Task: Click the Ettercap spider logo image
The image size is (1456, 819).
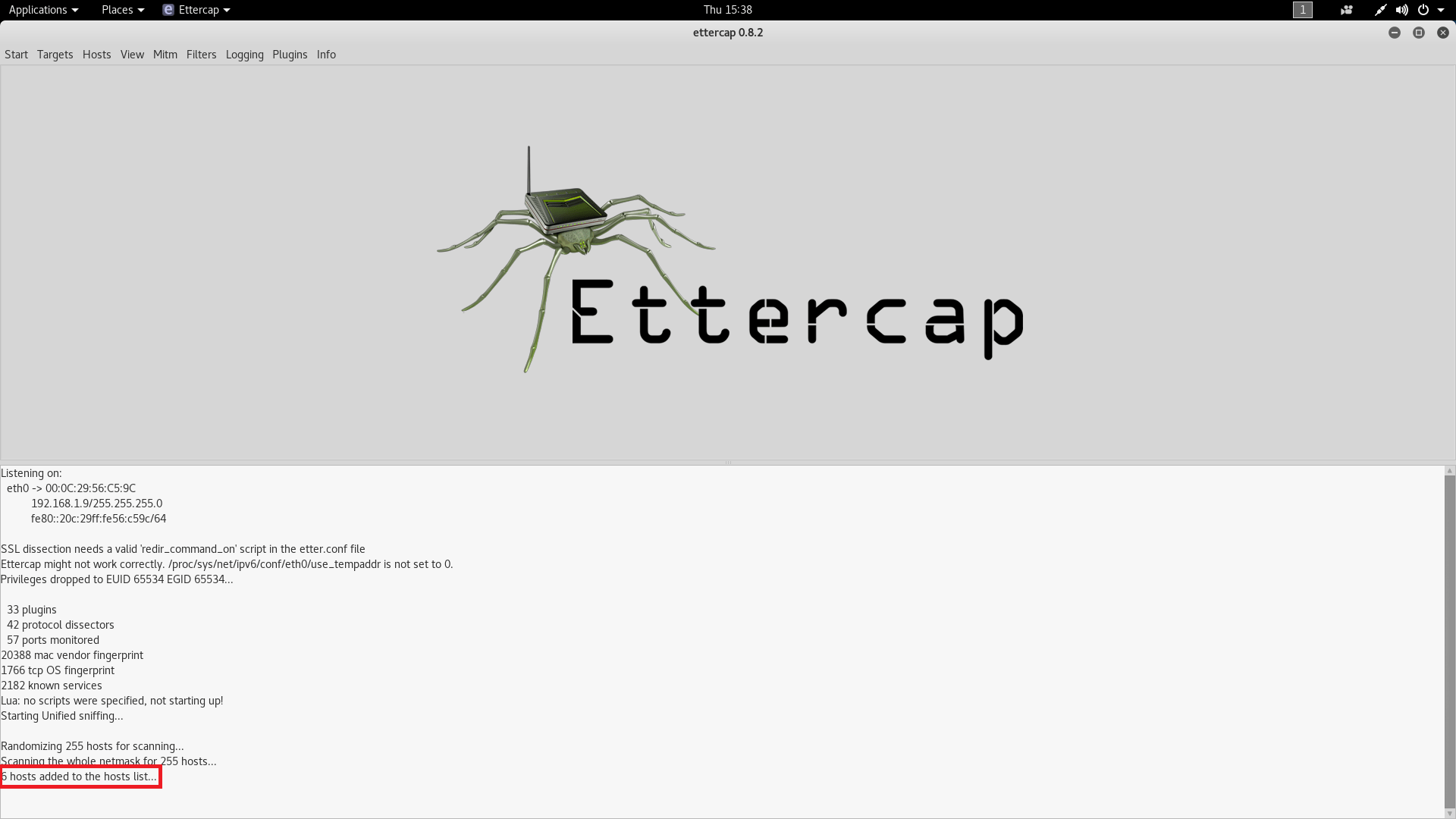Action: [x=730, y=259]
